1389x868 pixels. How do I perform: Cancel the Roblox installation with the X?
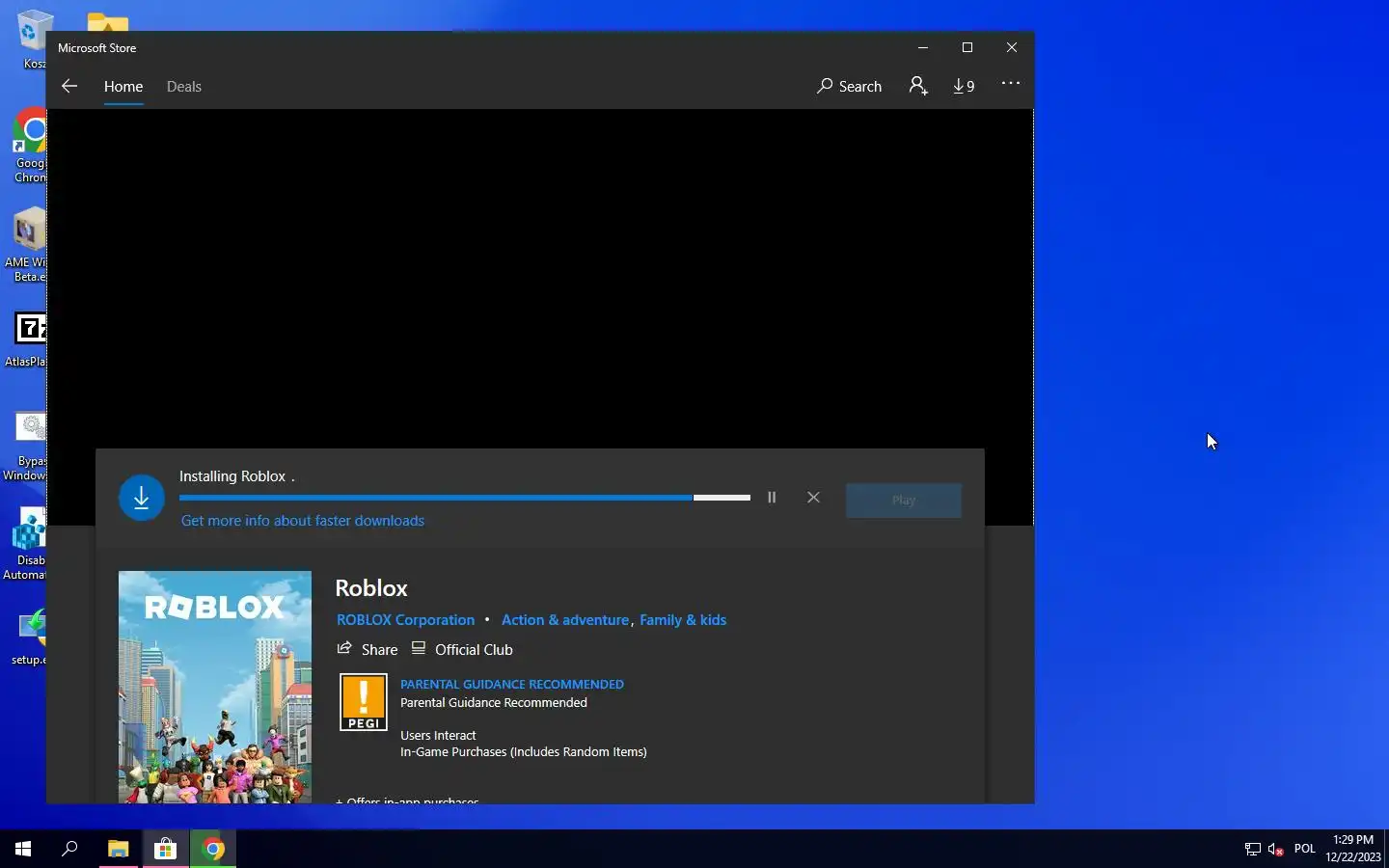(x=813, y=498)
